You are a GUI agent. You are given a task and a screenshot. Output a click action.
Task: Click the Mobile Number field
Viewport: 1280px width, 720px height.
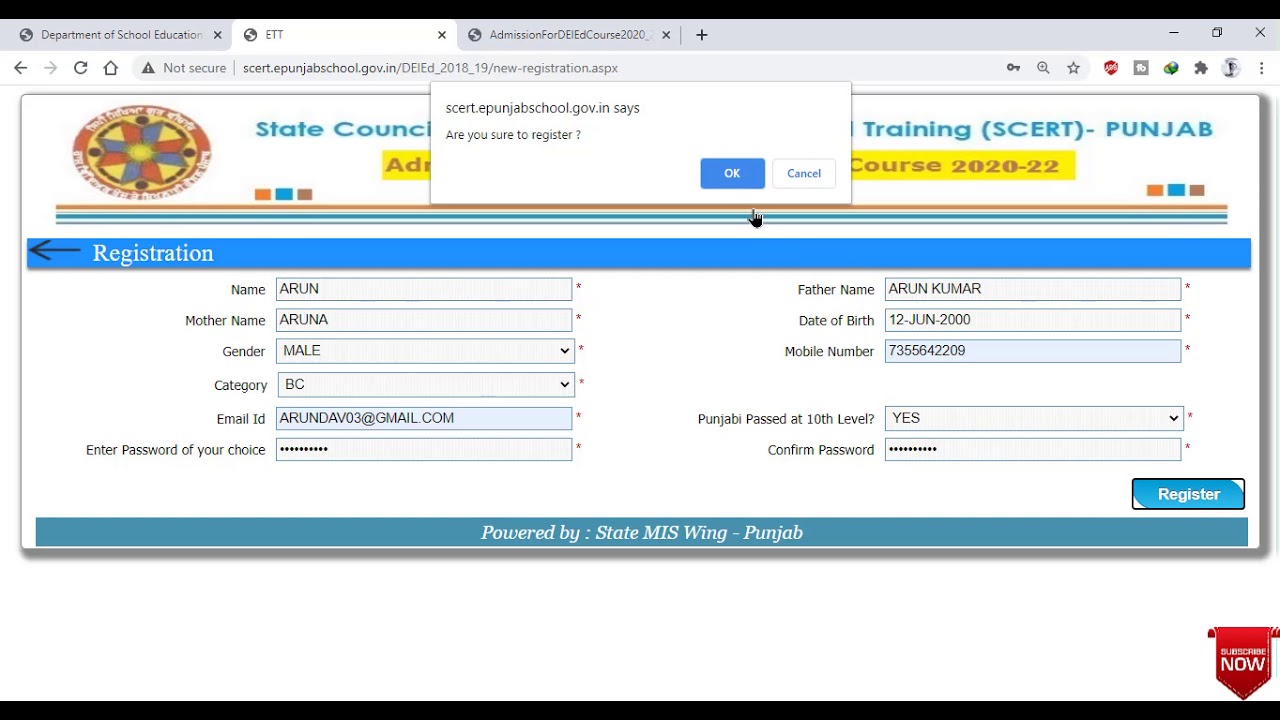[x=1033, y=351]
